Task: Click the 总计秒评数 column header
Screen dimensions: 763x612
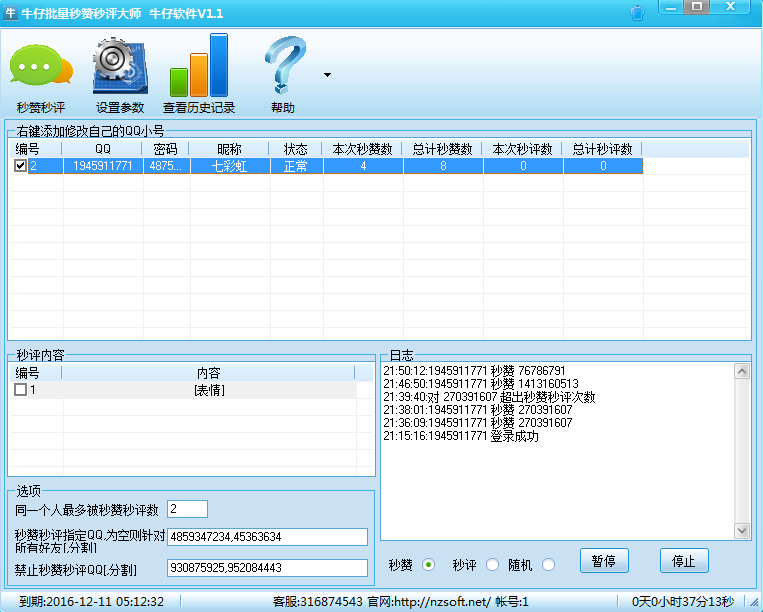Action: pyautogui.click(x=602, y=149)
